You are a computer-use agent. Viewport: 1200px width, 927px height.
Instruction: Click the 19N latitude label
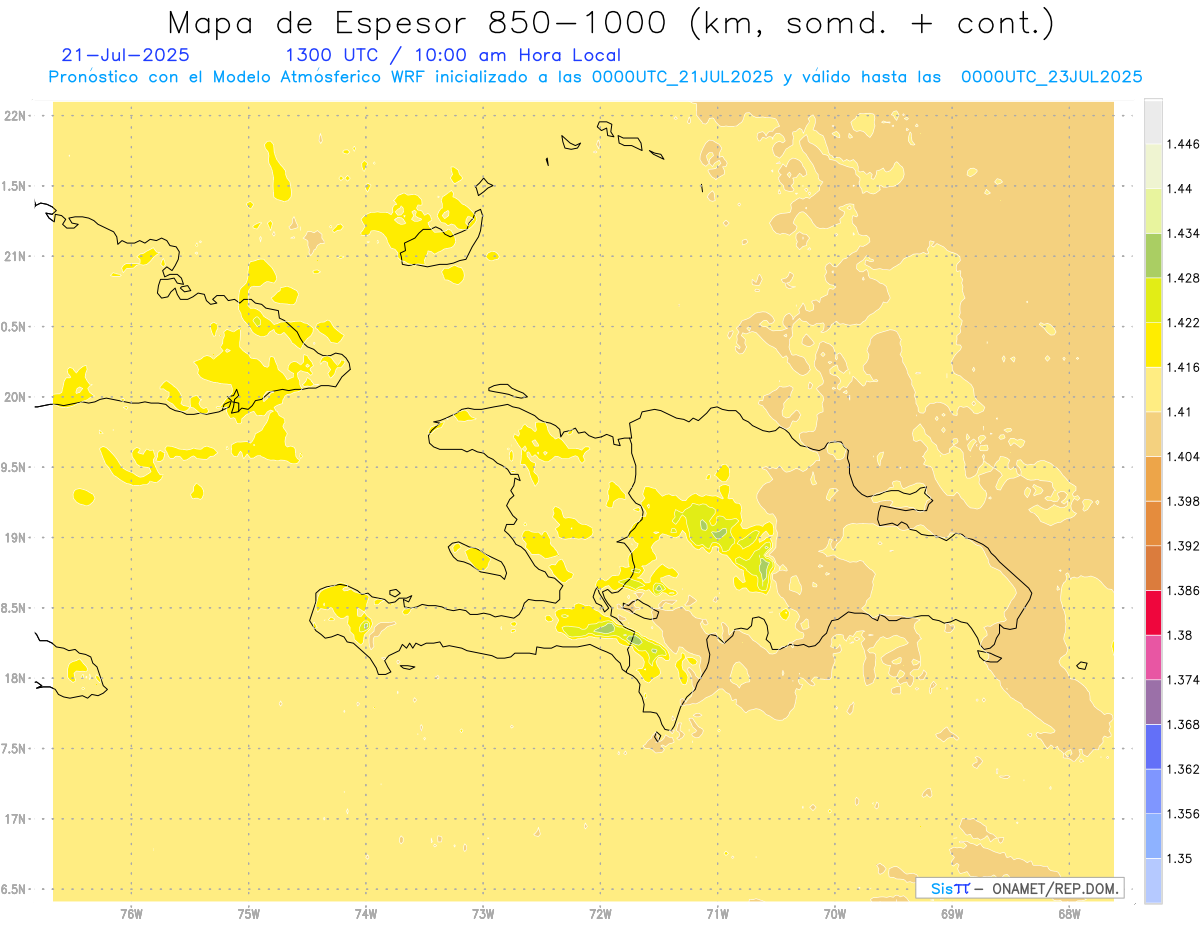coord(17,538)
